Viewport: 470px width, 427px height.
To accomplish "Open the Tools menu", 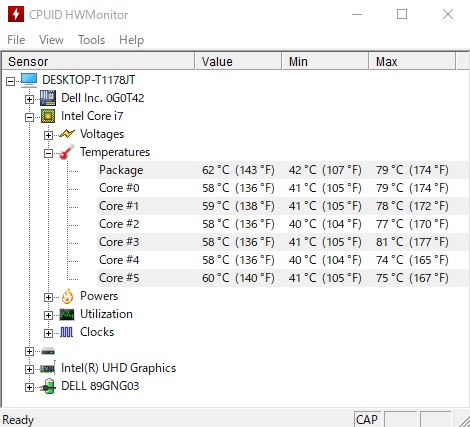I will [x=91, y=40].
